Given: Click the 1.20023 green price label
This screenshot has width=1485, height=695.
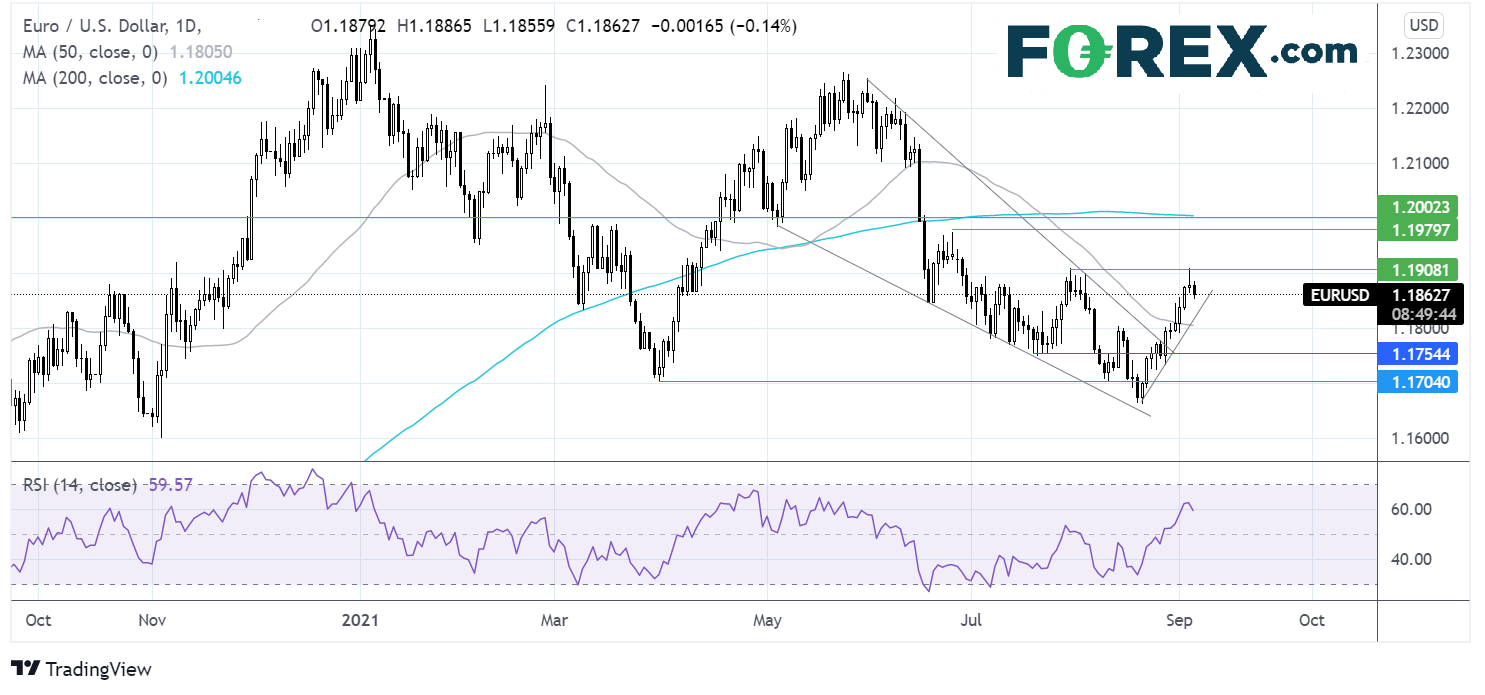Looking at the screenshot, I should [1417, 207].
